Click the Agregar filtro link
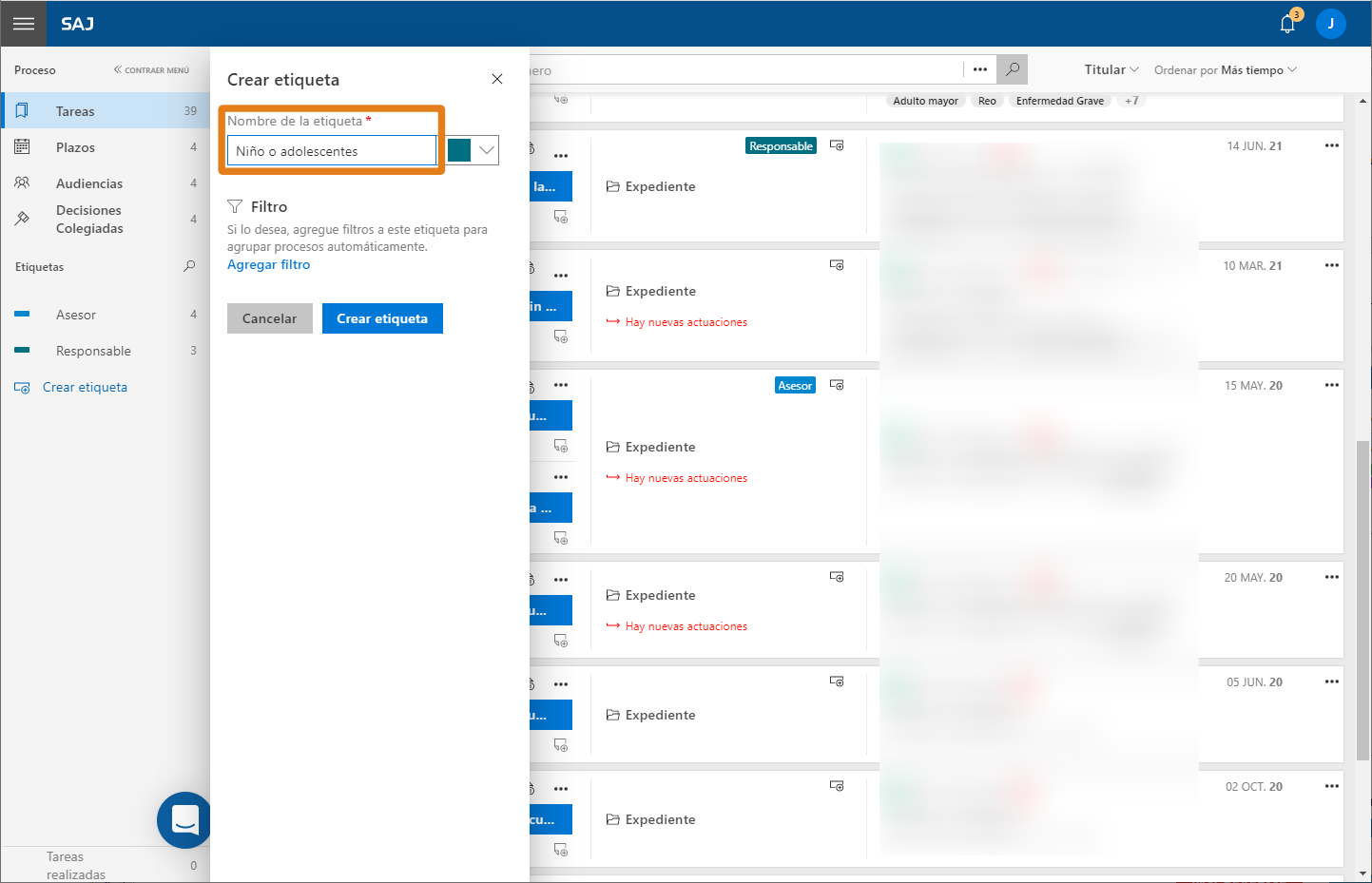The height and width of the screenshot is (883, 1372). (x=268, y=264)
